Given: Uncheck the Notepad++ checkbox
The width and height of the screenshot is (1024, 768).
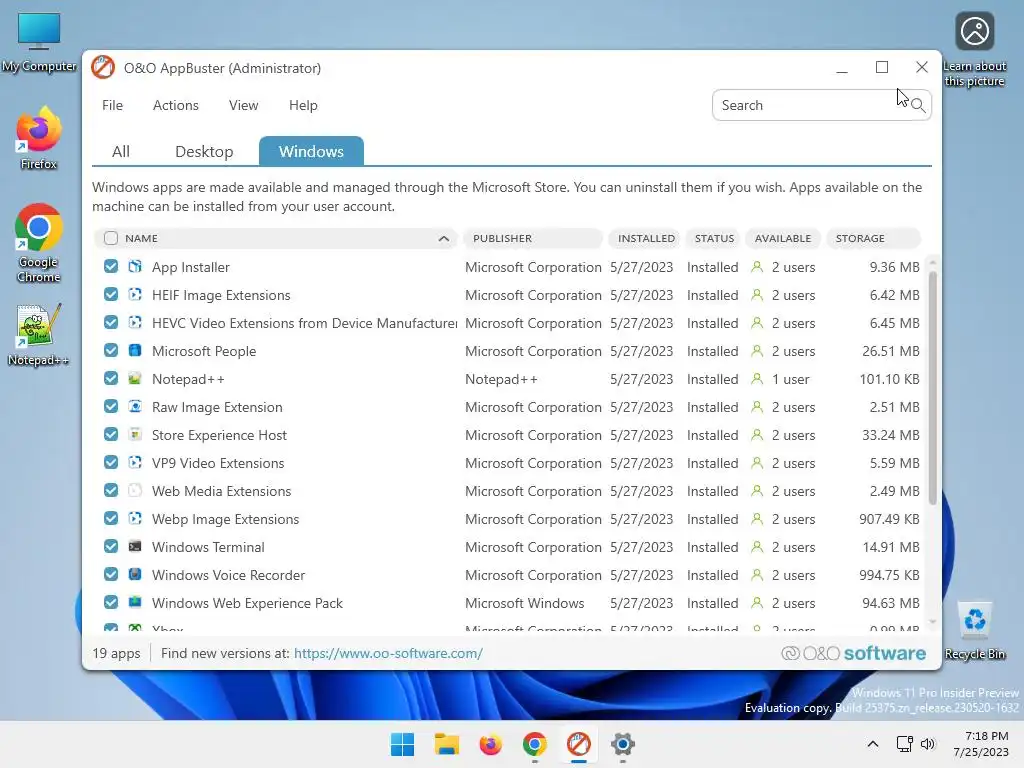Looking at the screenshot, I should click(x=111, y=379).
